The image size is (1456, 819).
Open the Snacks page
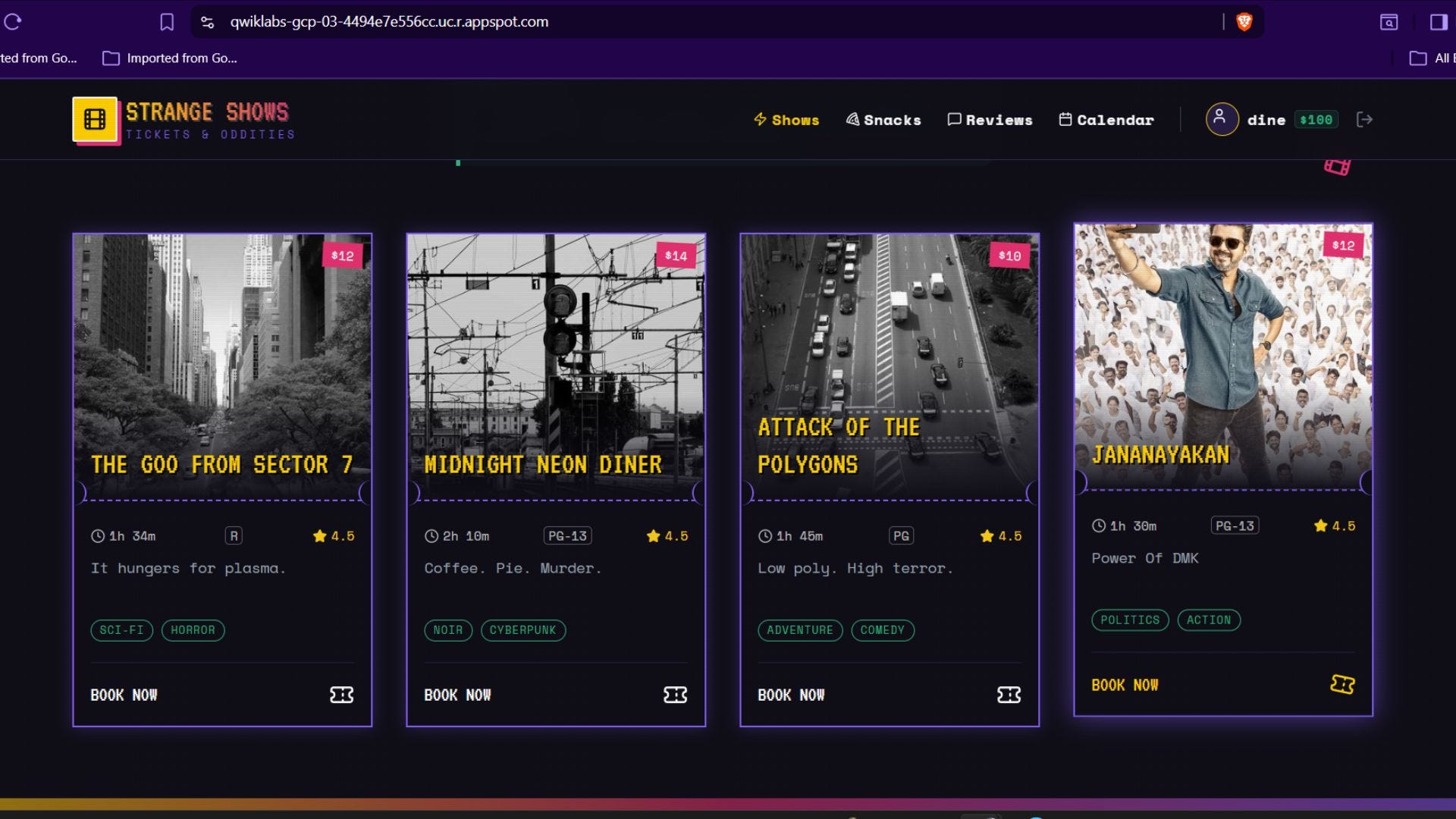[x=883, y=120]
